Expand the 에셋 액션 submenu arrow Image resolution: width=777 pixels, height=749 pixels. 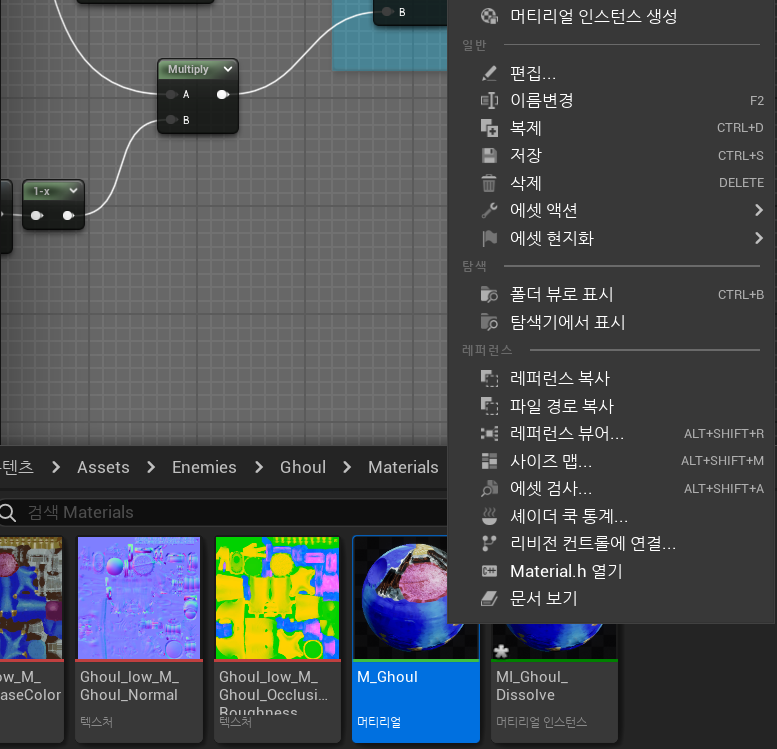(759, 210)
